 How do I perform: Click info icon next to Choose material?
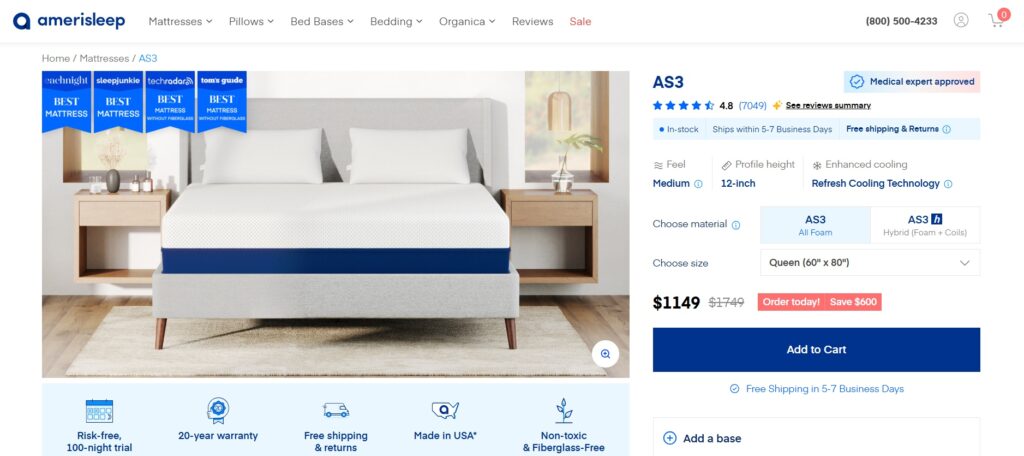[x=736, y=225]
